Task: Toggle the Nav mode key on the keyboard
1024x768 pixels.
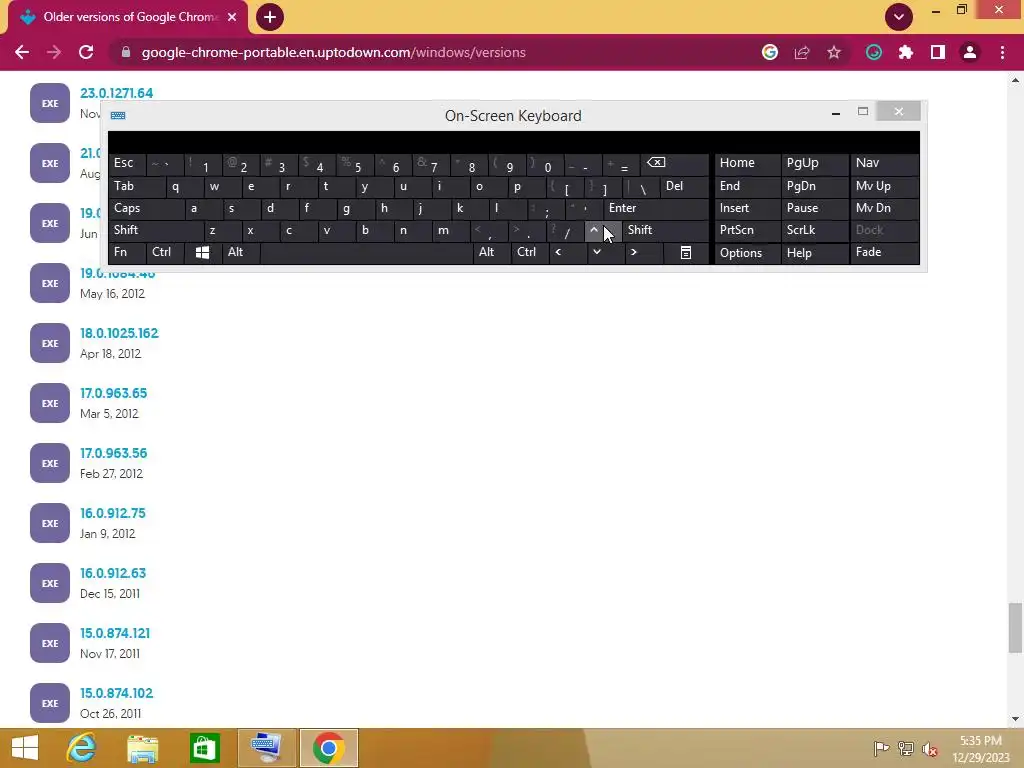Action: 884,163
